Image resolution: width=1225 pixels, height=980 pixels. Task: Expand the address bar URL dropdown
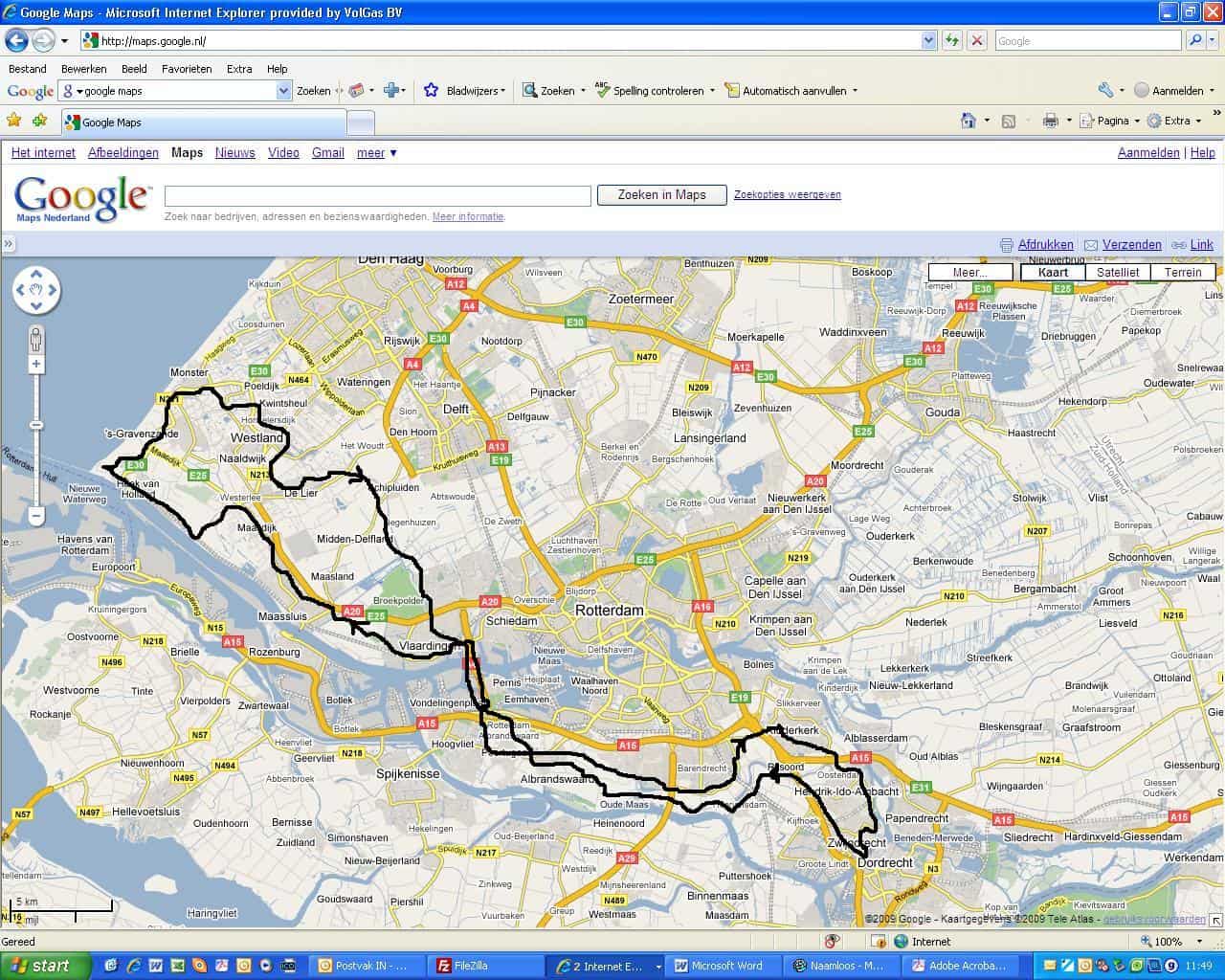(928, 40)
